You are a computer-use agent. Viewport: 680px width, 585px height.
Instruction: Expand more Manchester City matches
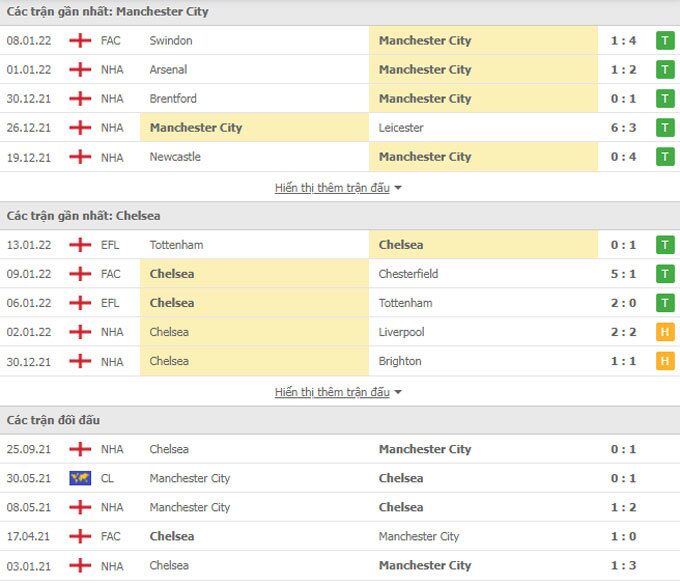tap(338, 188)
